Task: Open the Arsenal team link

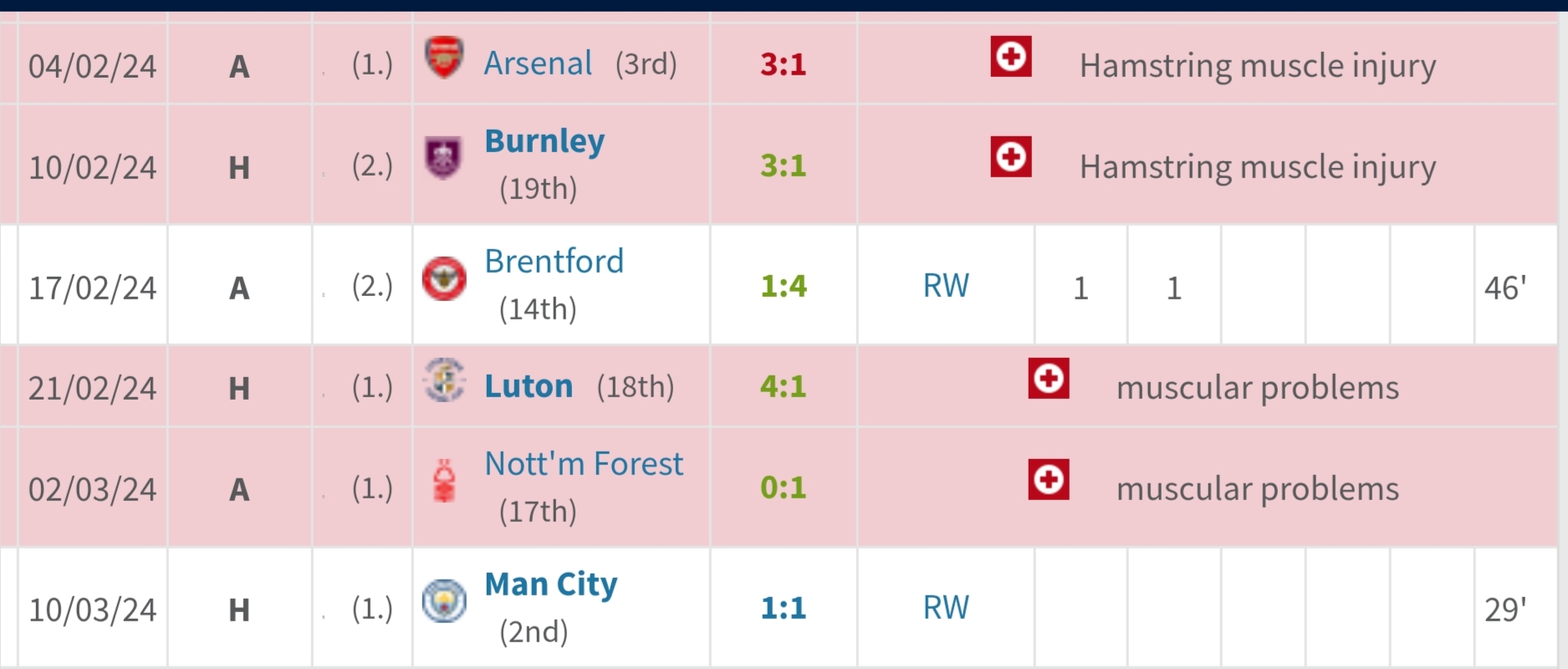Action: pos(538,64)
